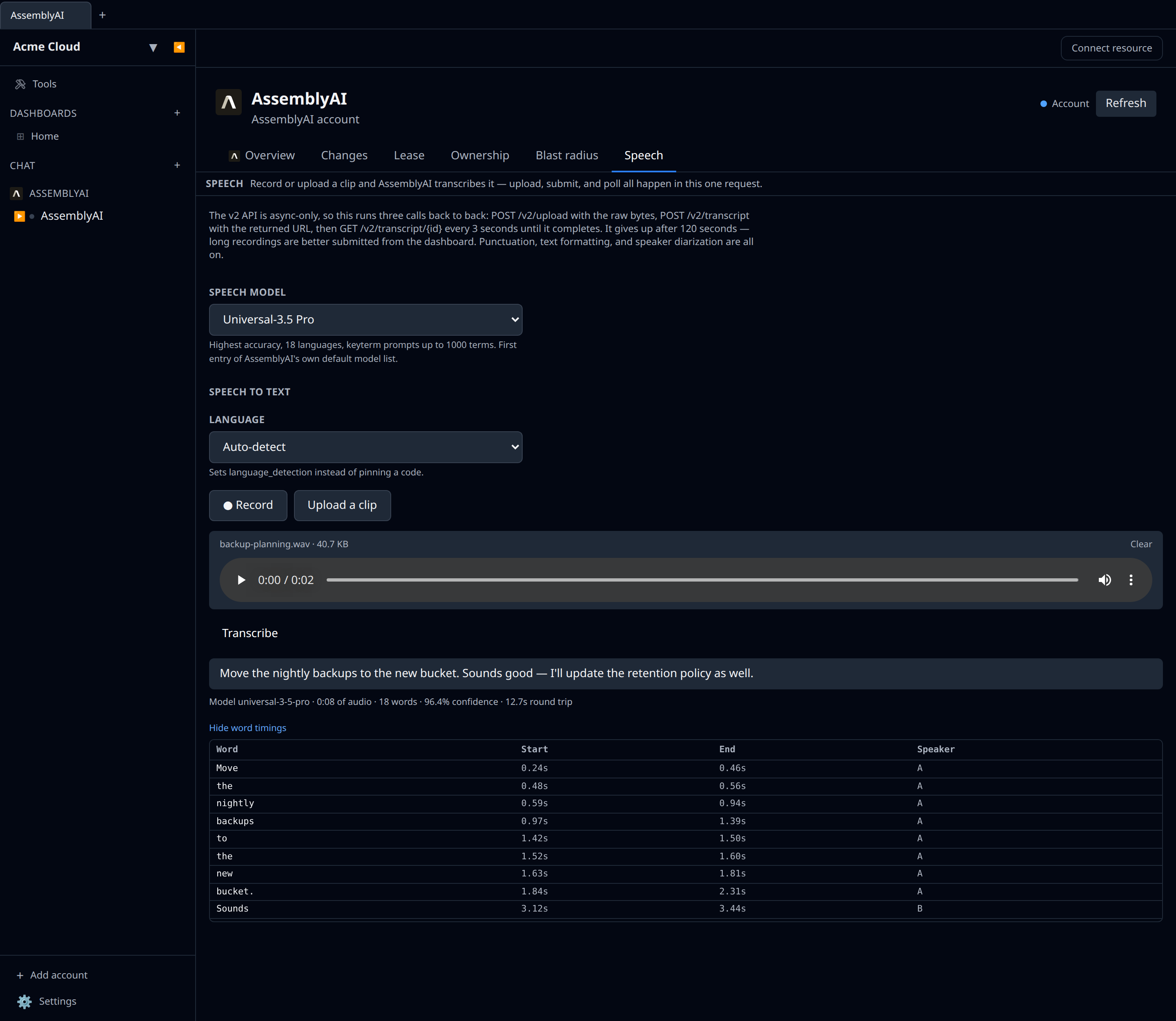Switch to the Lease tab
This screenshot has width=1176, height=1021.
tap(409, 156)
